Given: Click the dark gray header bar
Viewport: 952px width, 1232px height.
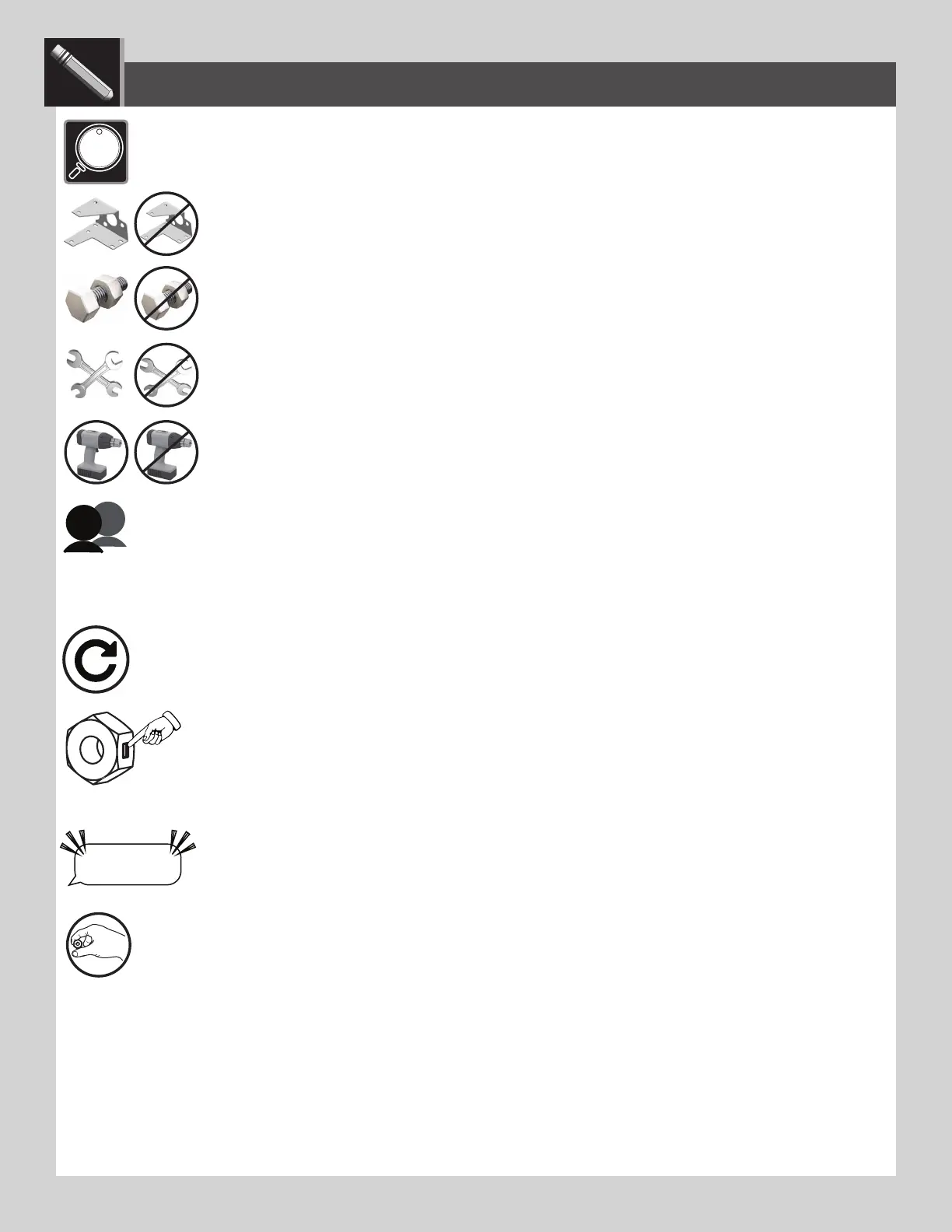Looking at the screenshot, I should coord(510,84).
